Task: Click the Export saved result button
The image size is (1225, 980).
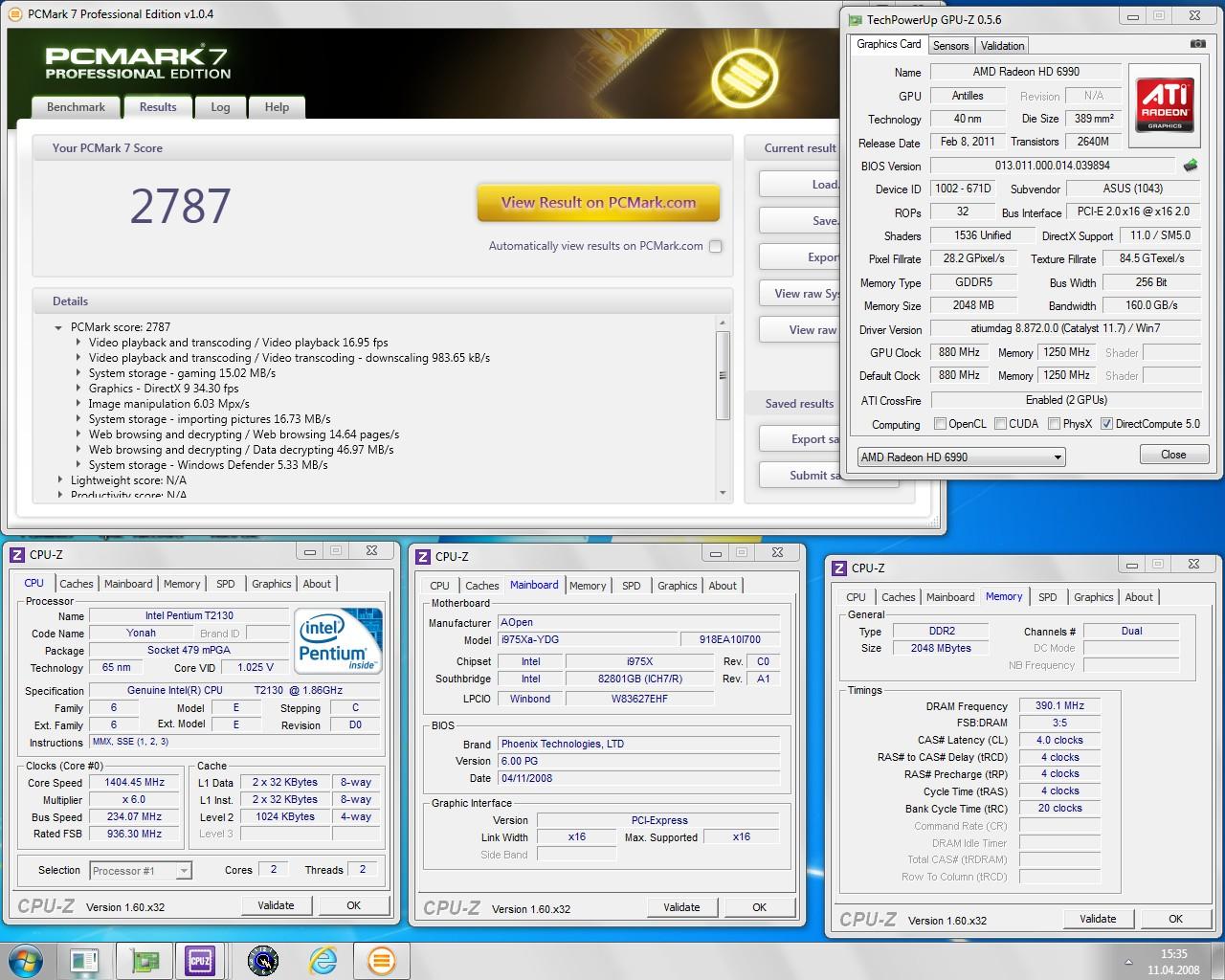Action: pyautogui.click(x=799, y=439)
